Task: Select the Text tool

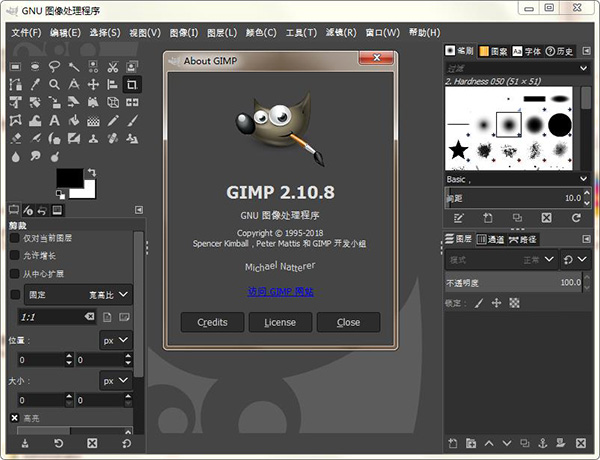Action: tap(54, 121)
